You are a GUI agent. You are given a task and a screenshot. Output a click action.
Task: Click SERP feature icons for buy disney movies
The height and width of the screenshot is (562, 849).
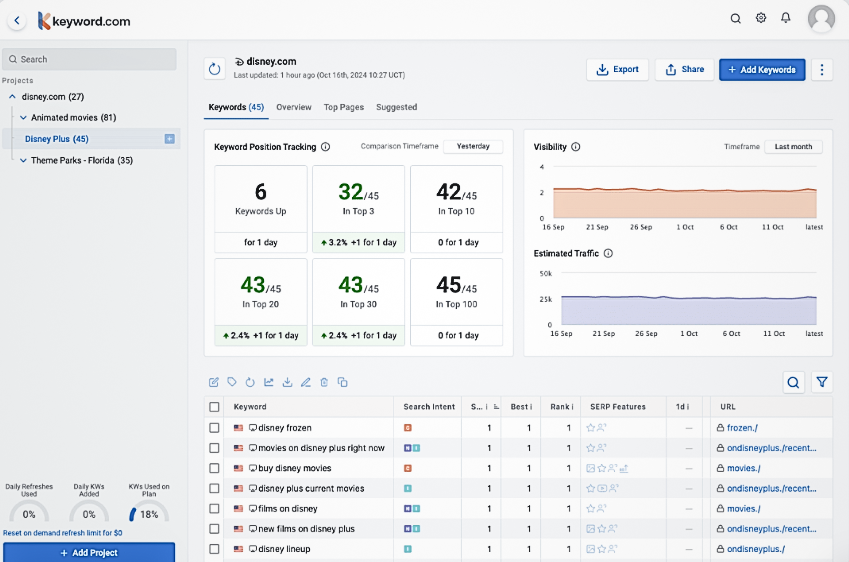[607, 468]
